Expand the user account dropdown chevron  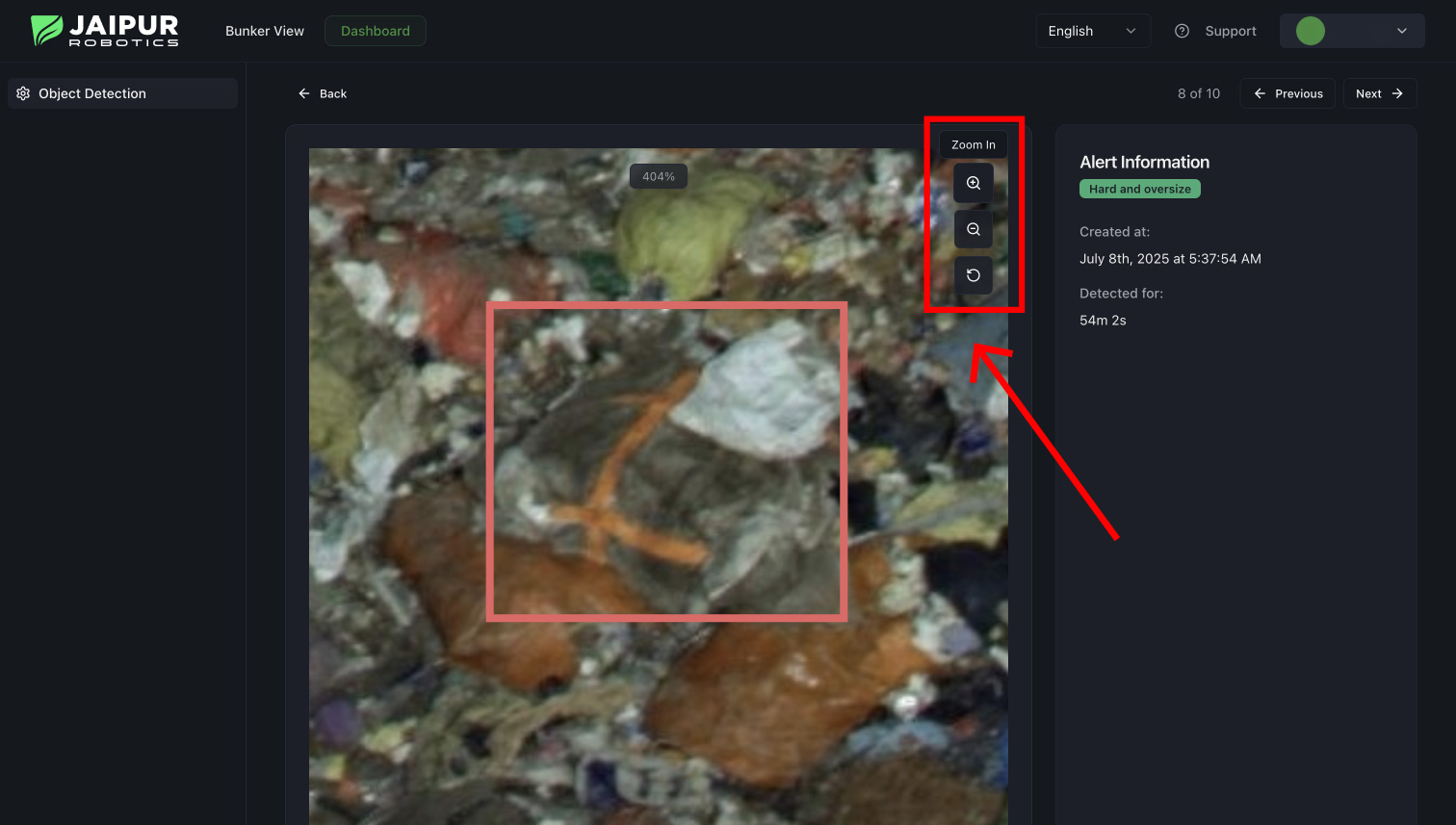[1402, 31]
